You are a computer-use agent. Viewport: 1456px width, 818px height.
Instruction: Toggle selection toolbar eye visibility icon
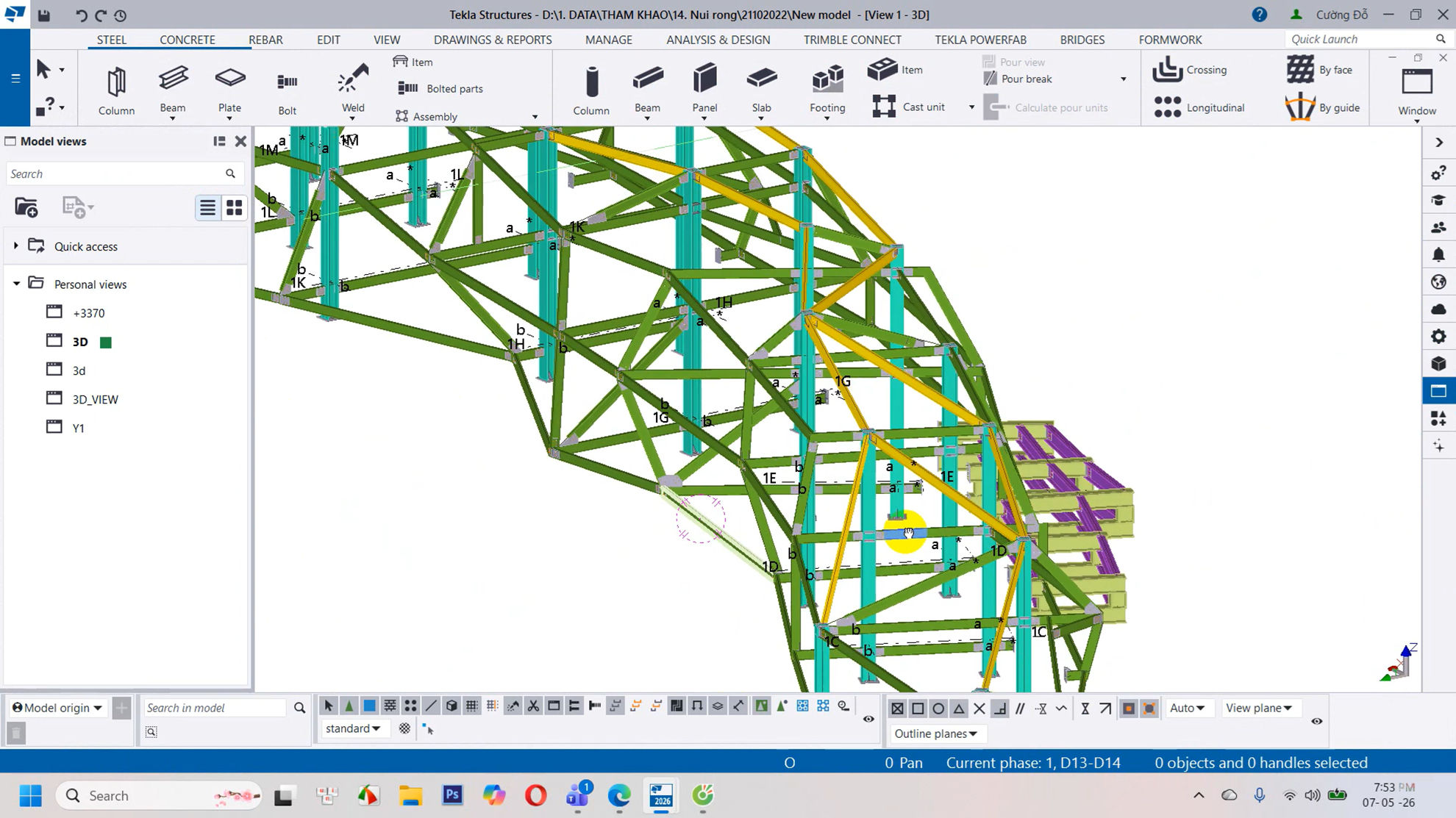868,719
